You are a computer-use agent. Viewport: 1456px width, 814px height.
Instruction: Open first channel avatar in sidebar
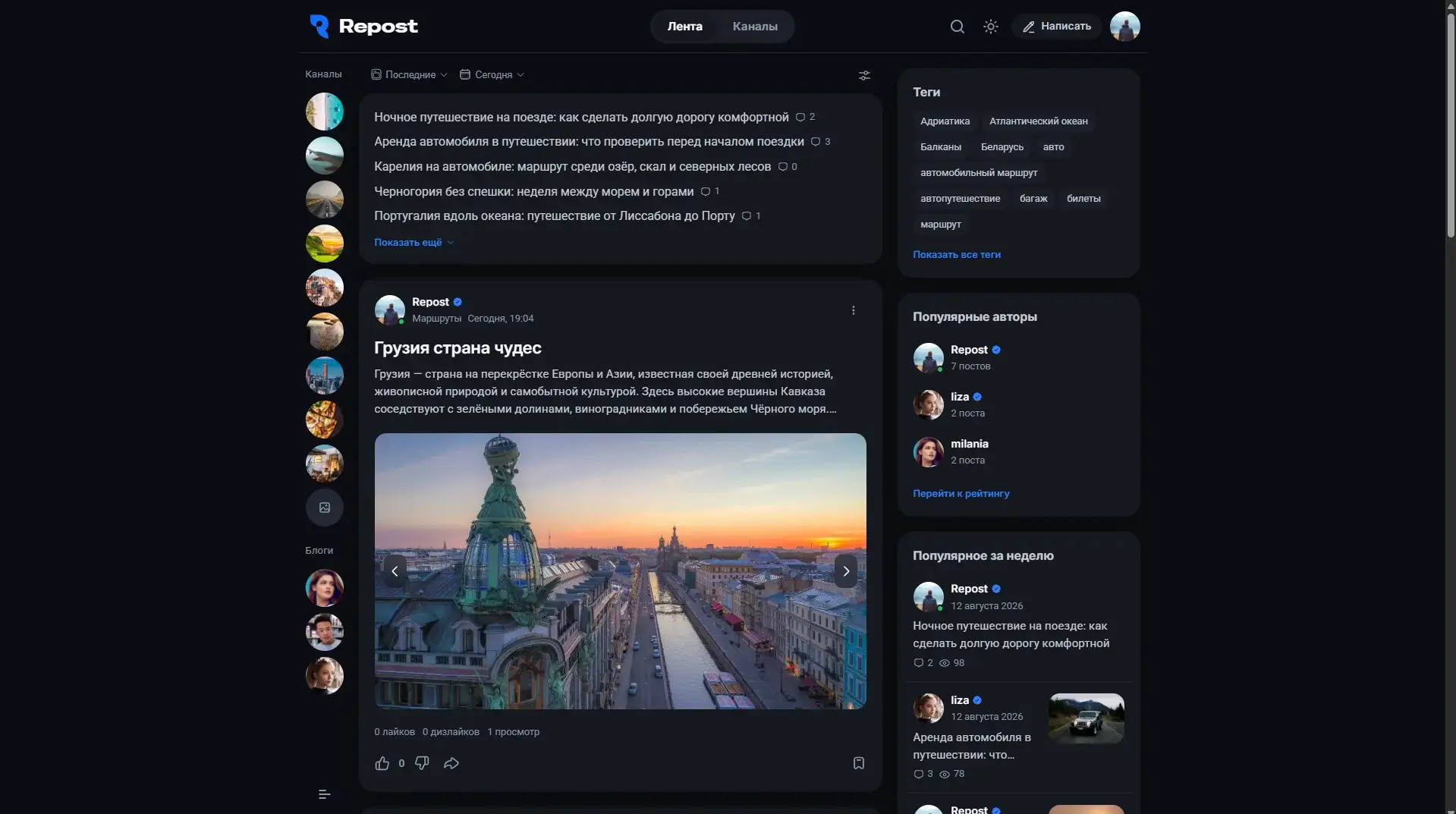(324, 112)
